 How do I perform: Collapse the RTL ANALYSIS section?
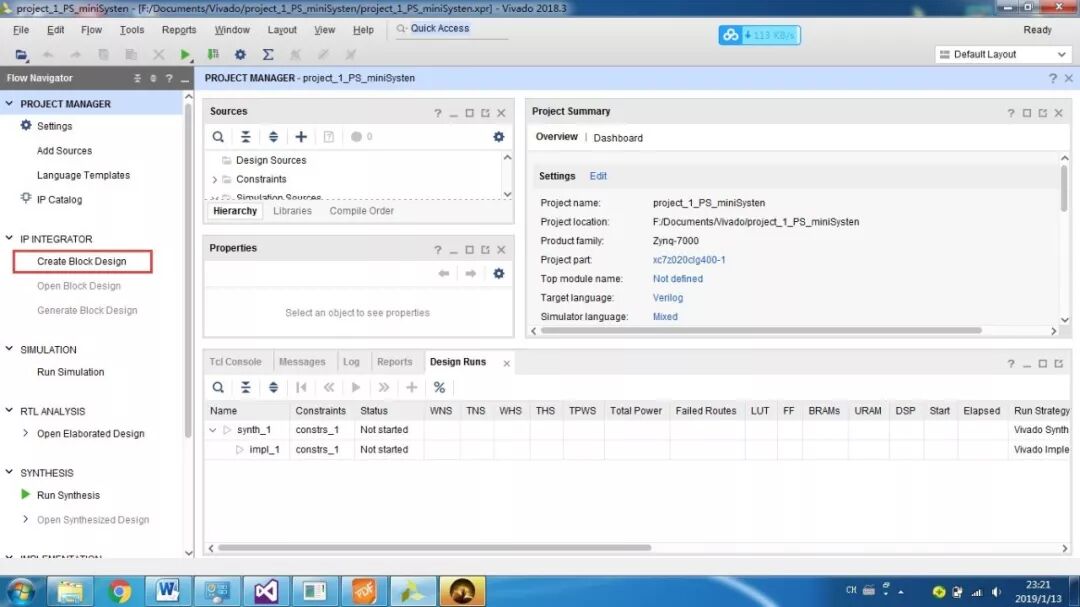click(x=9, y=411)
